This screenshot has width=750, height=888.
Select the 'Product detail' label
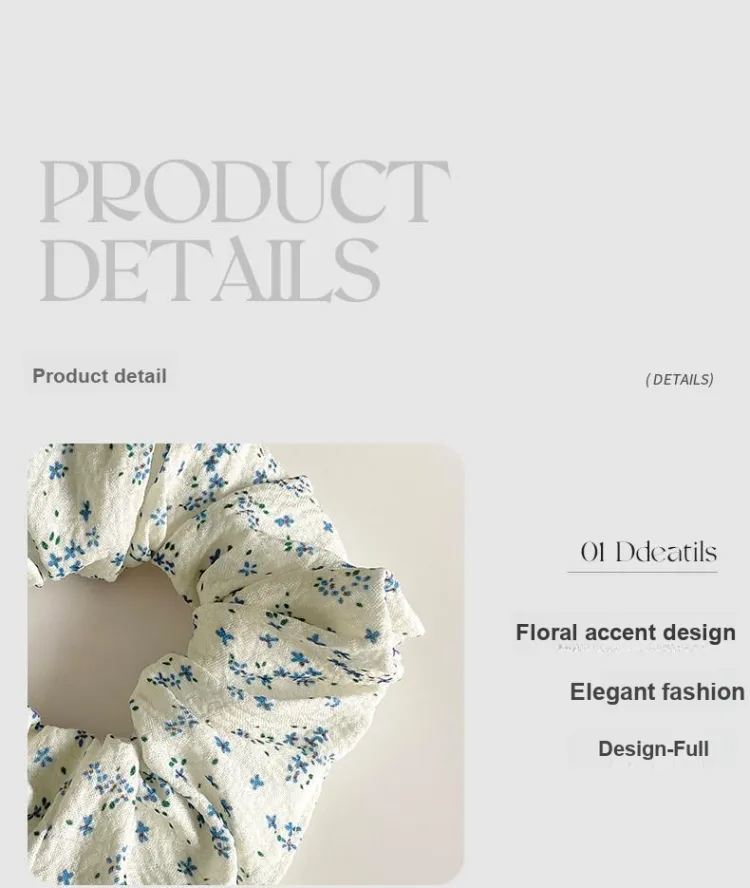99,376
